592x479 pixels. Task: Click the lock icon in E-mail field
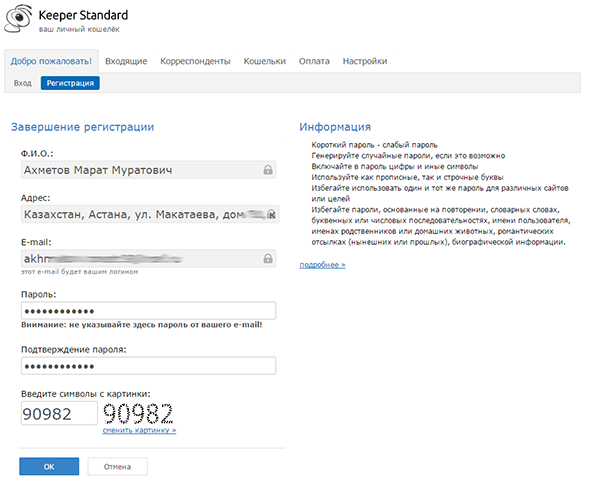268,259
